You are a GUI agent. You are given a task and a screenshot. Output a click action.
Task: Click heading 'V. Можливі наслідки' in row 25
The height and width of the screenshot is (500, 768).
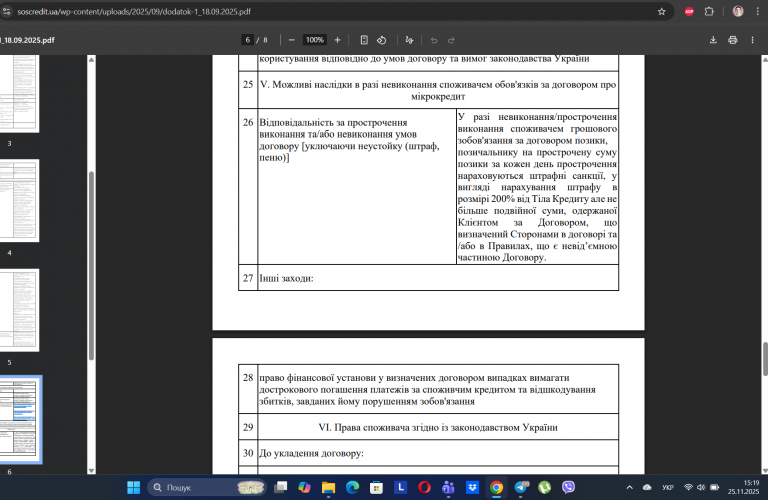coord(438,91)
